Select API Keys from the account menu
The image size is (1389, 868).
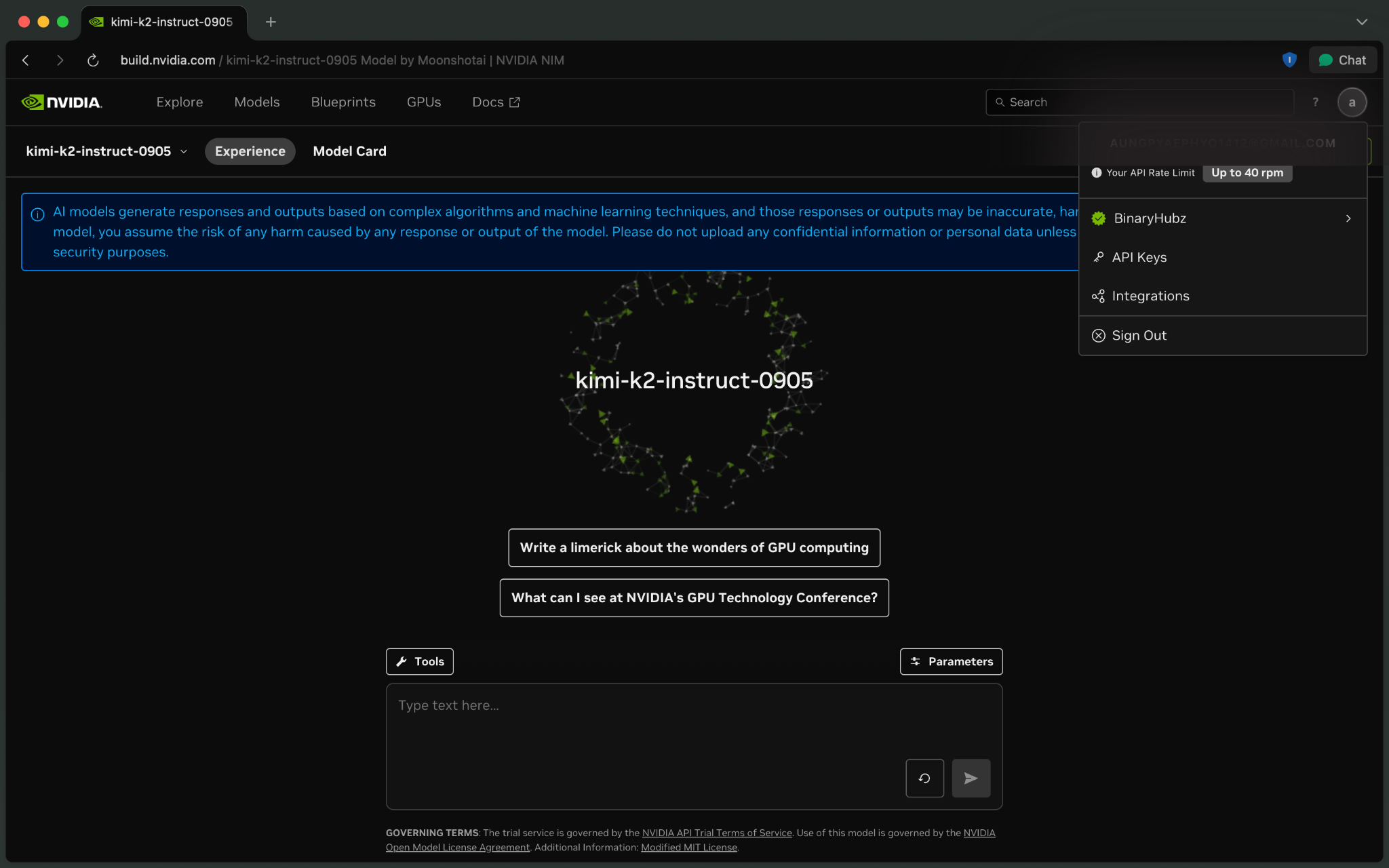click(1139, 257)
